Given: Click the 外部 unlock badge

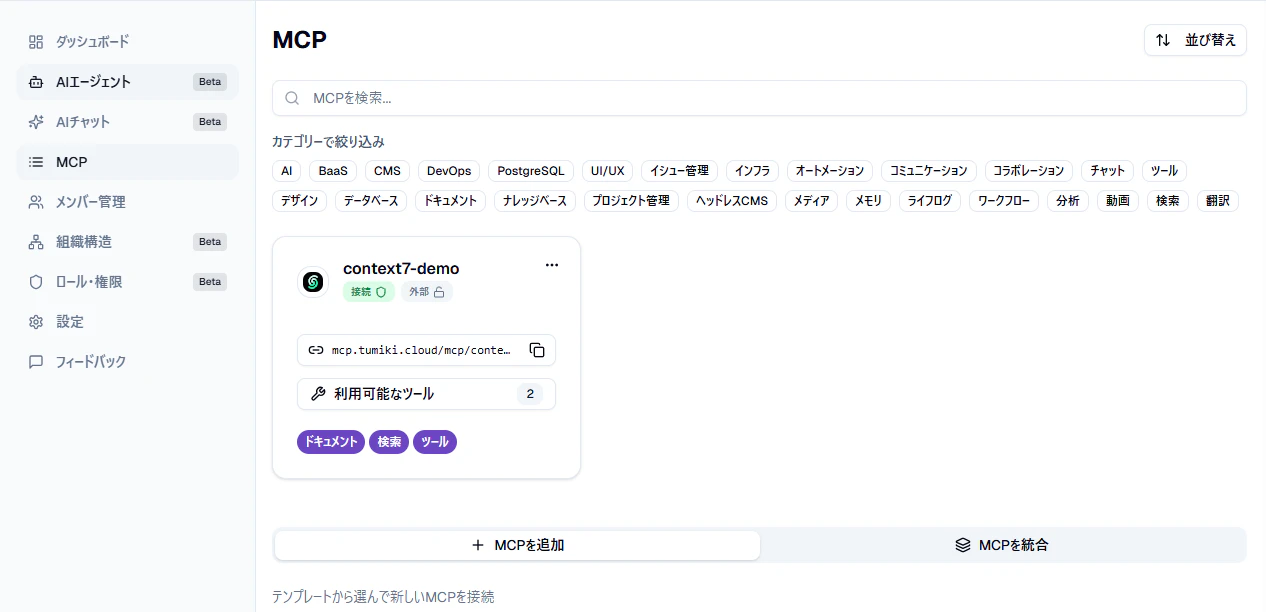Looking at the screenshot, I should click(427, 292).
